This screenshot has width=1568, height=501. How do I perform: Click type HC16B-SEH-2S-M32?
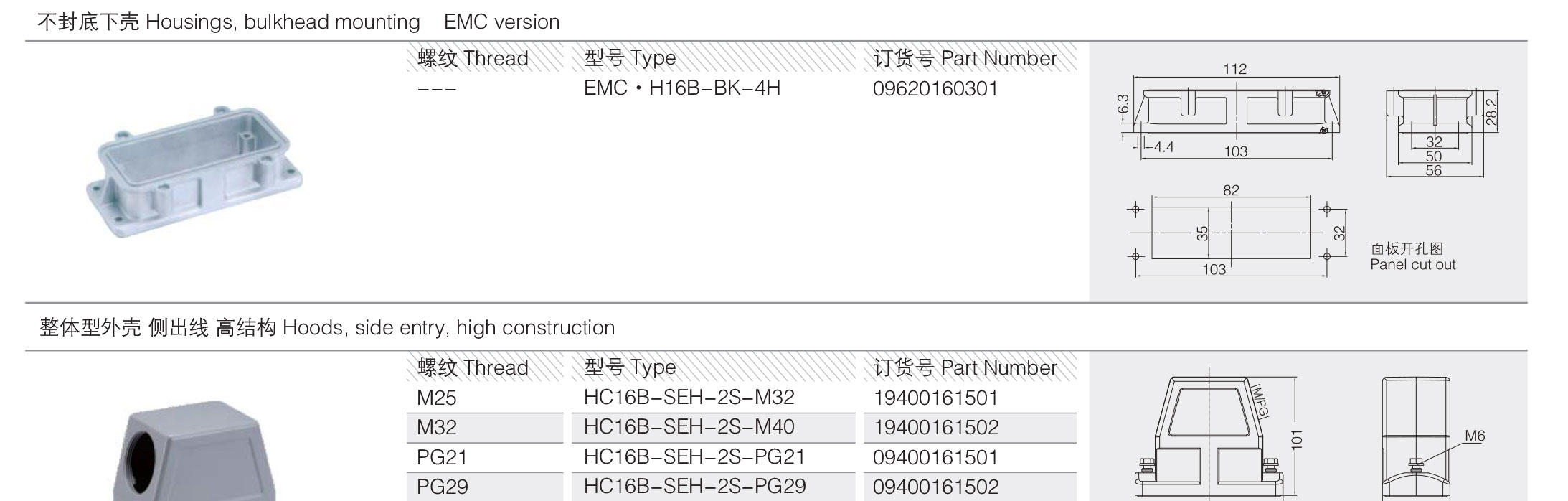pyautogui.click(x=689, y=398)
